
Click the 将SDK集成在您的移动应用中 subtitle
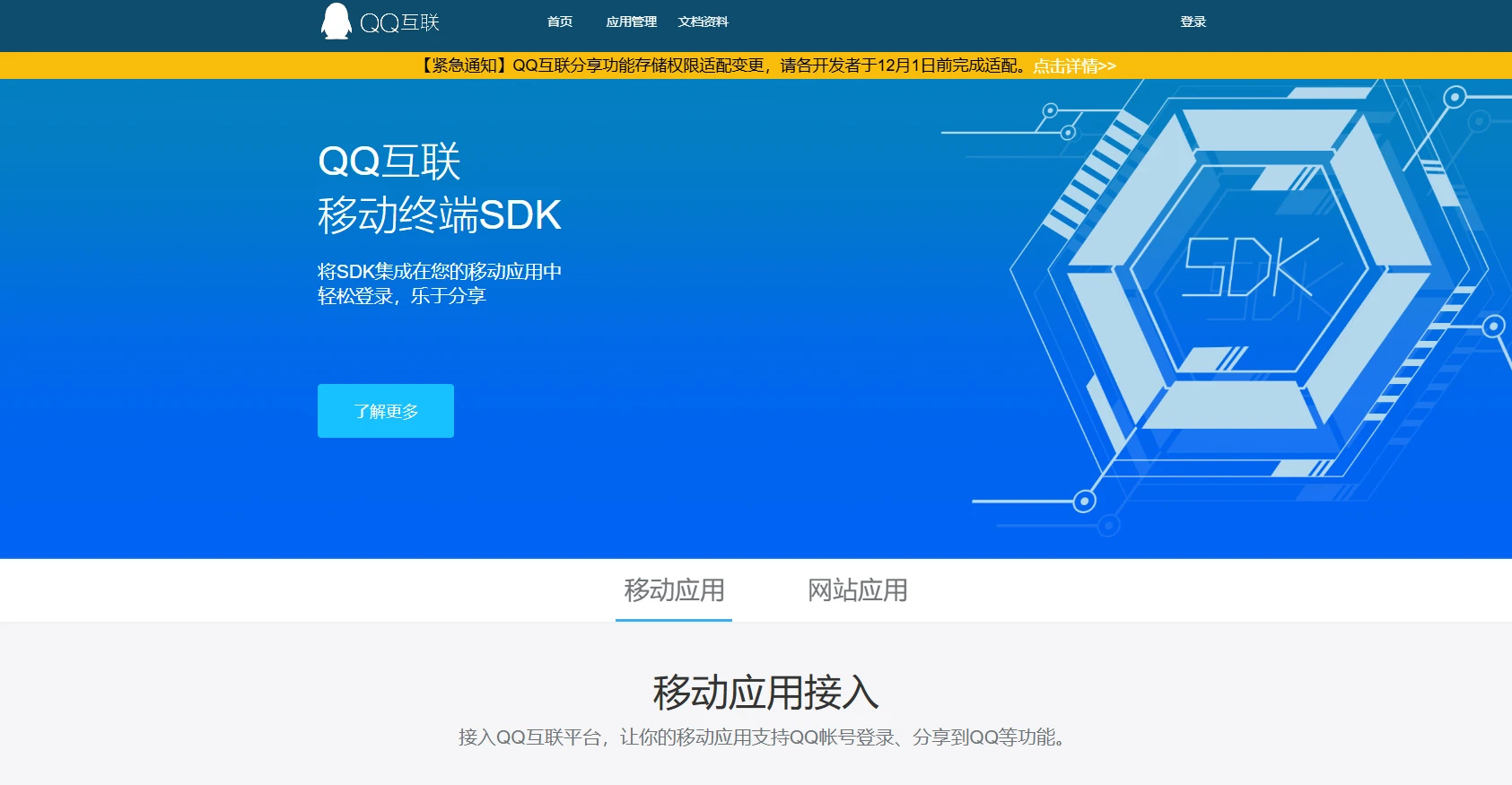440,271
